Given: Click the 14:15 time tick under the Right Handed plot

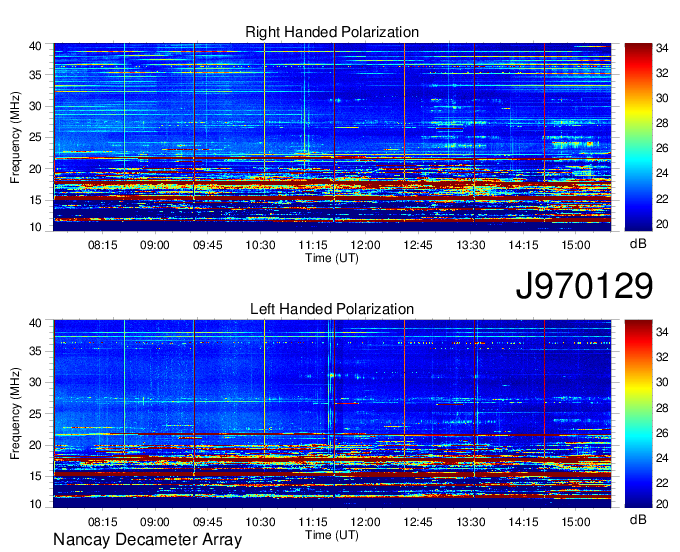Looking at the screenshot, I should [x=523, y=245].
